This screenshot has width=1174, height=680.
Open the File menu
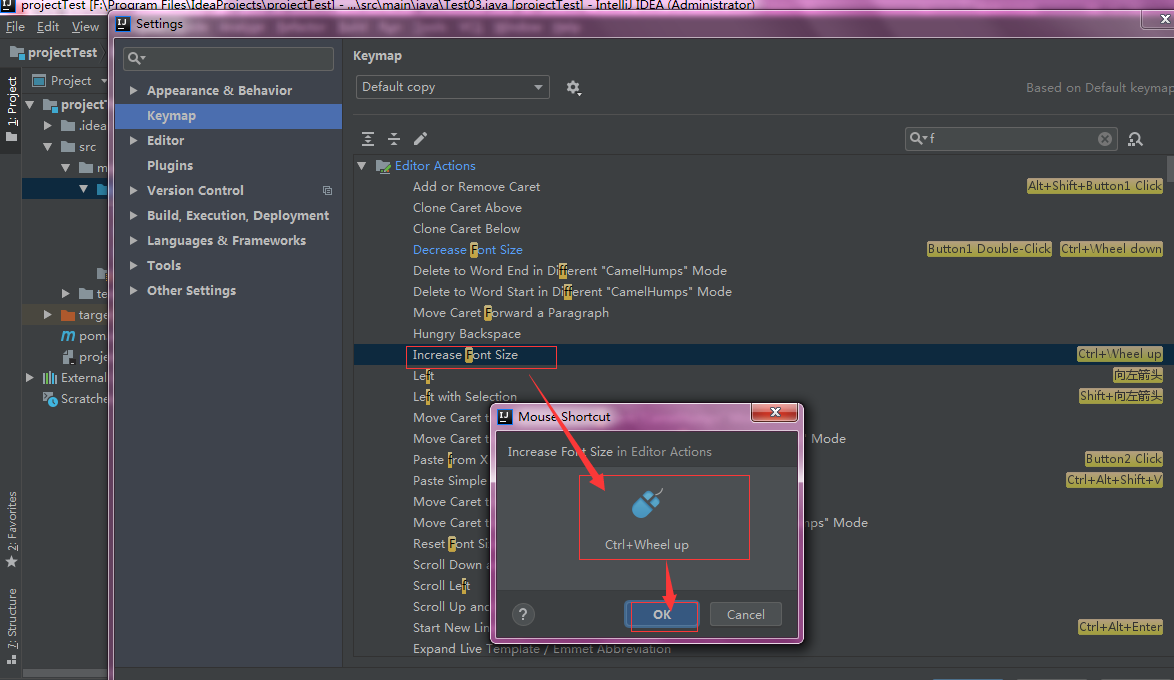coord(15,27)
